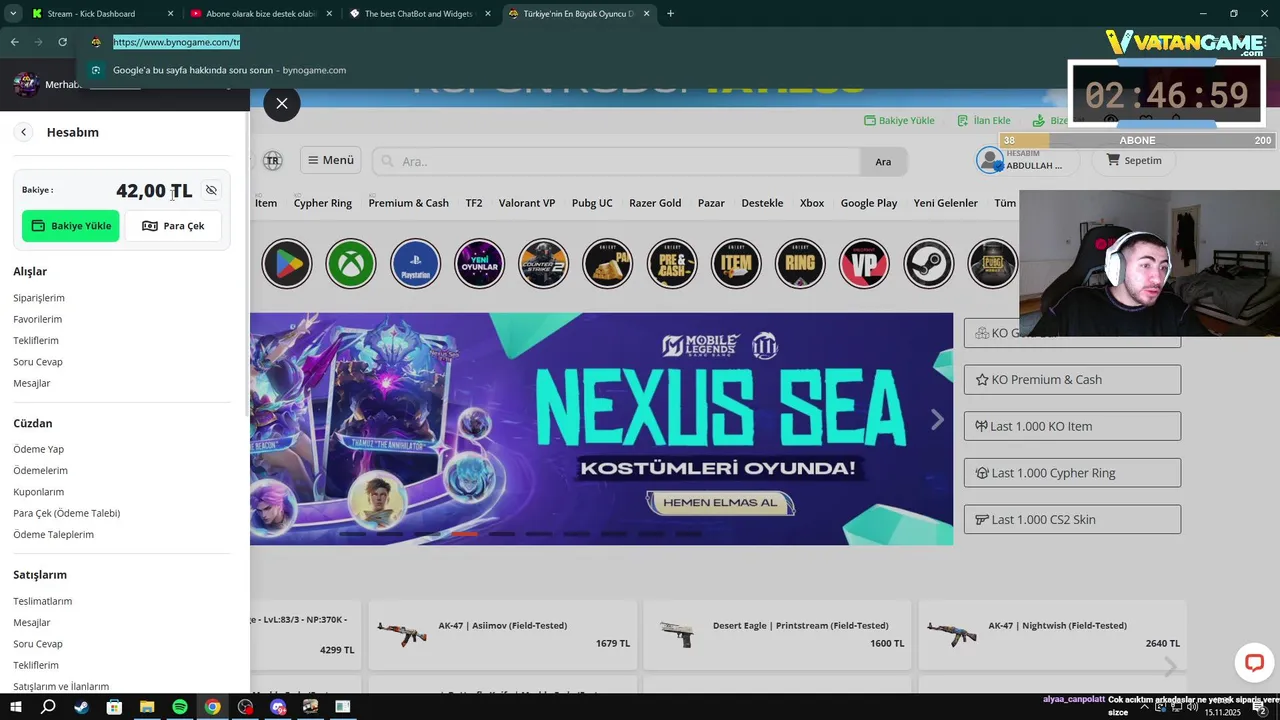The image size is (1280, 720).
Task: Select Pazar in the category bar
Action: tap(711, 203)
